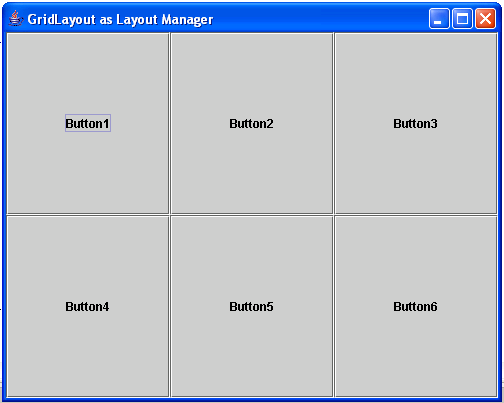
Task: Close the GridLayout as Layout Manager window
Action: 485,19
